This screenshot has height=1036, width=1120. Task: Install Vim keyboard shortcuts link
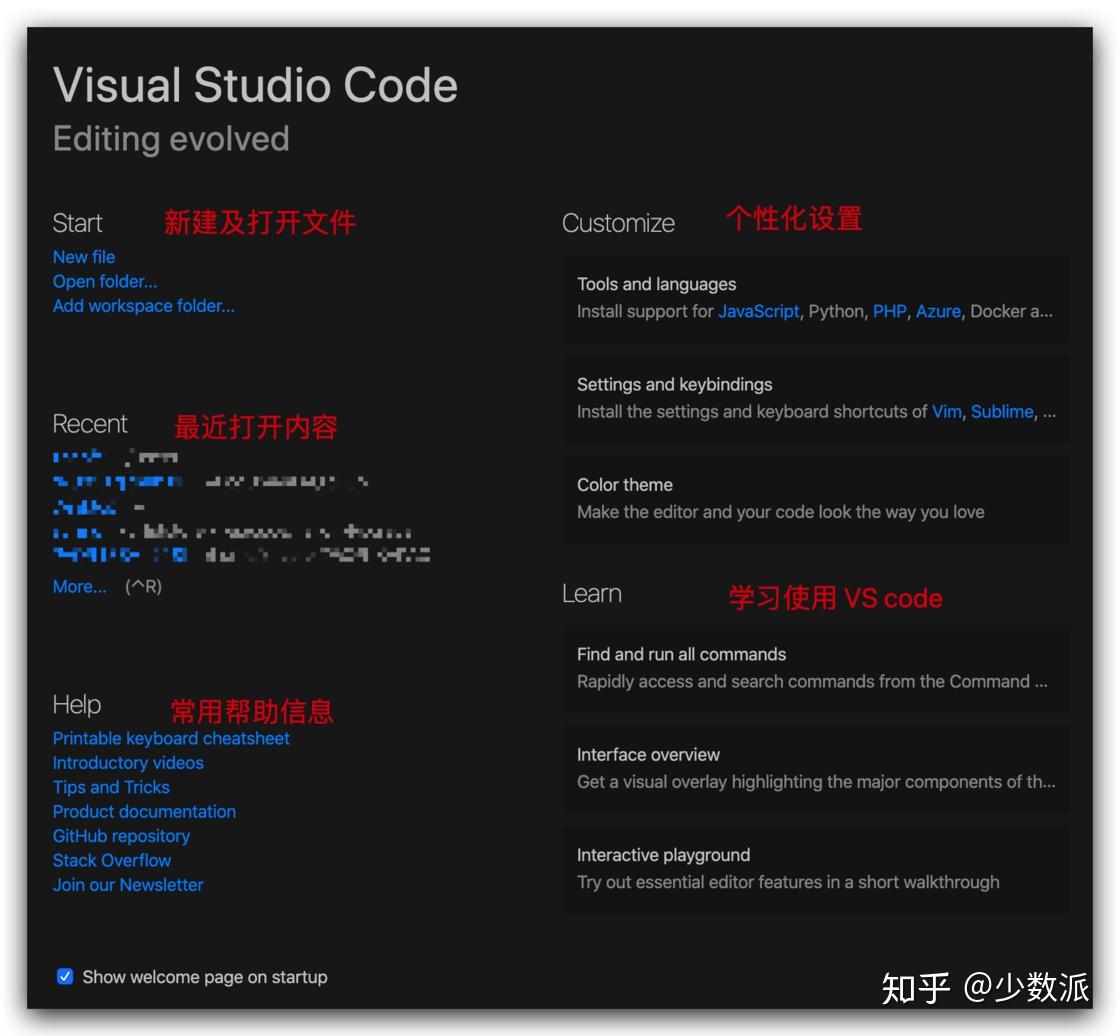click(946, 412)
